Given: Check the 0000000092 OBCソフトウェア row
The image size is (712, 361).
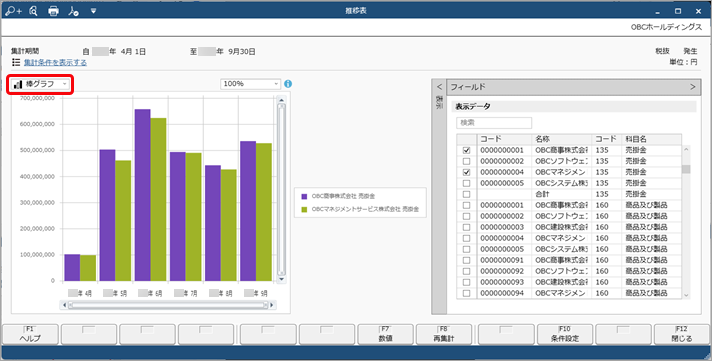Looking at the screenshot, I should [x=466, y=271].
